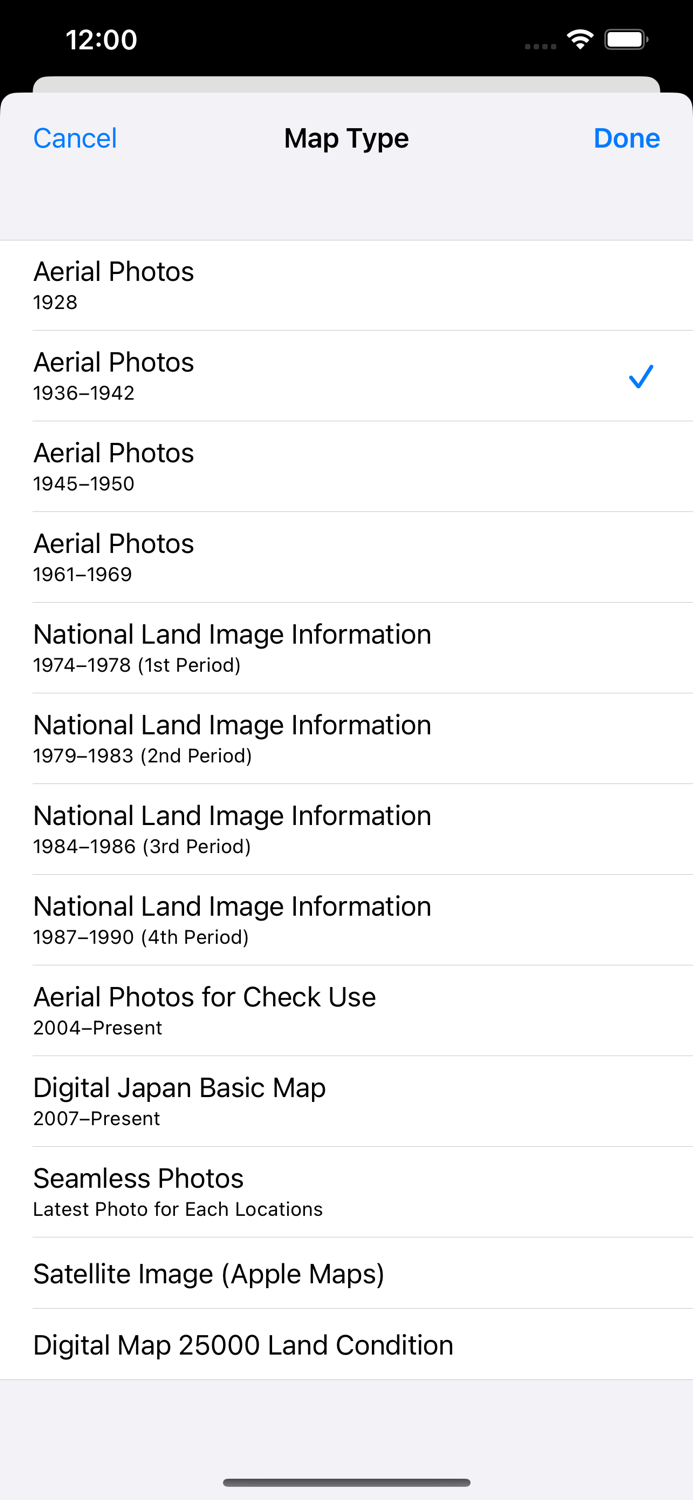Choose National Land Image 1979–1983 (2nd Period)
This screenshot has width=693, height=1500.
[x=346, y=738]
